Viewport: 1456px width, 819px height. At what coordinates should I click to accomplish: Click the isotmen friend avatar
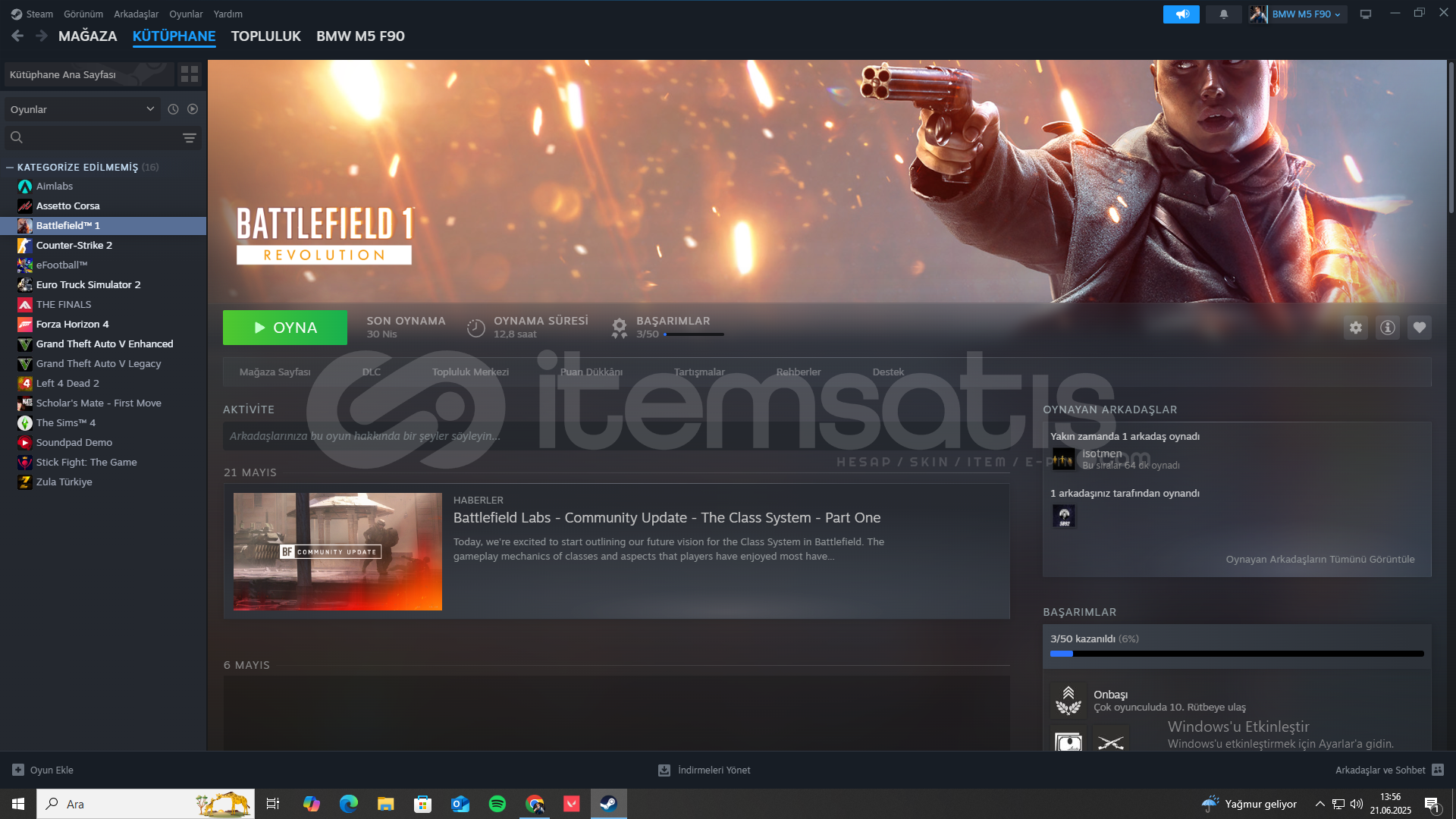pos(1064,459)
